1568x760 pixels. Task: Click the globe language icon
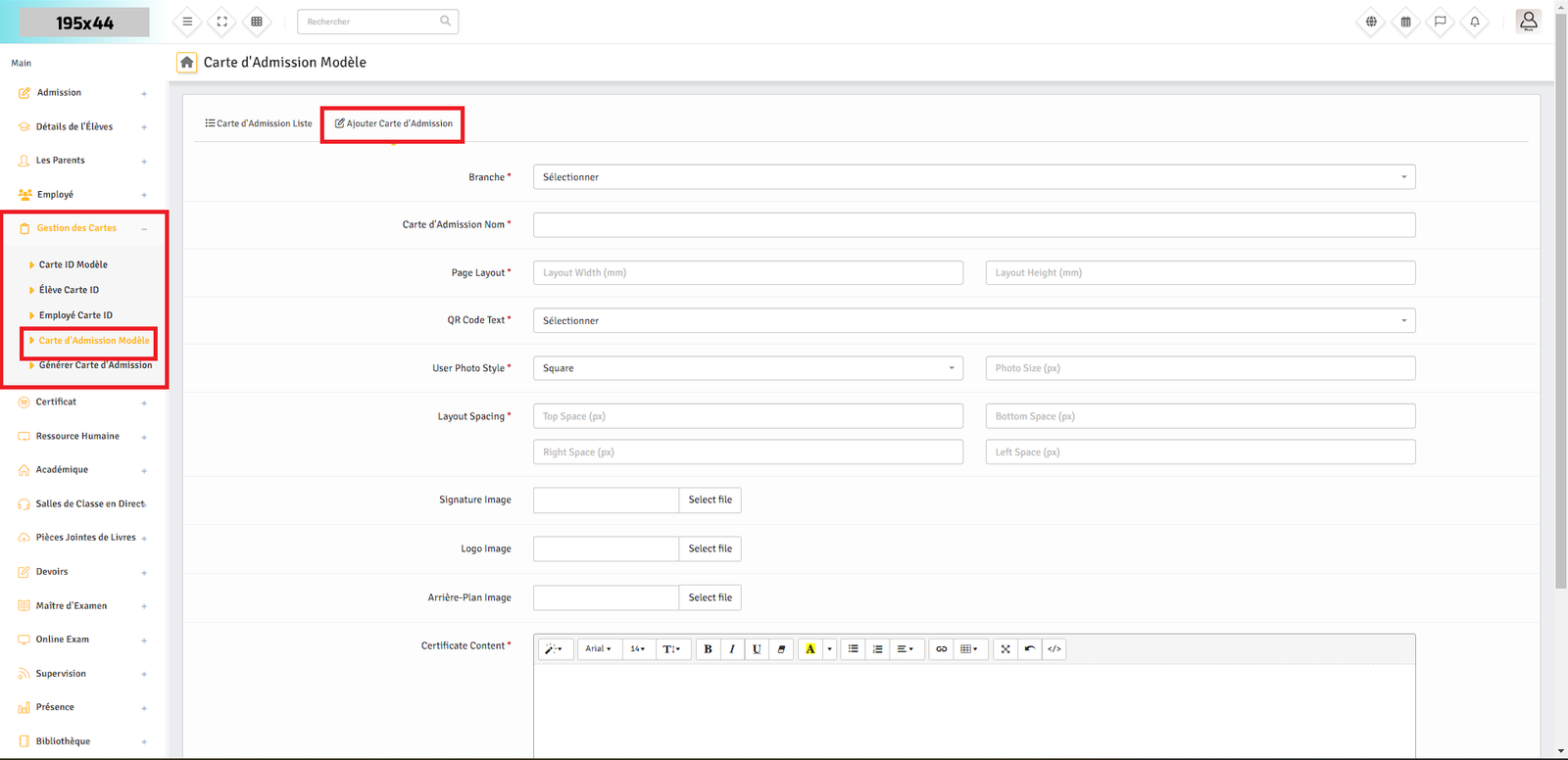coord(1371,22)
